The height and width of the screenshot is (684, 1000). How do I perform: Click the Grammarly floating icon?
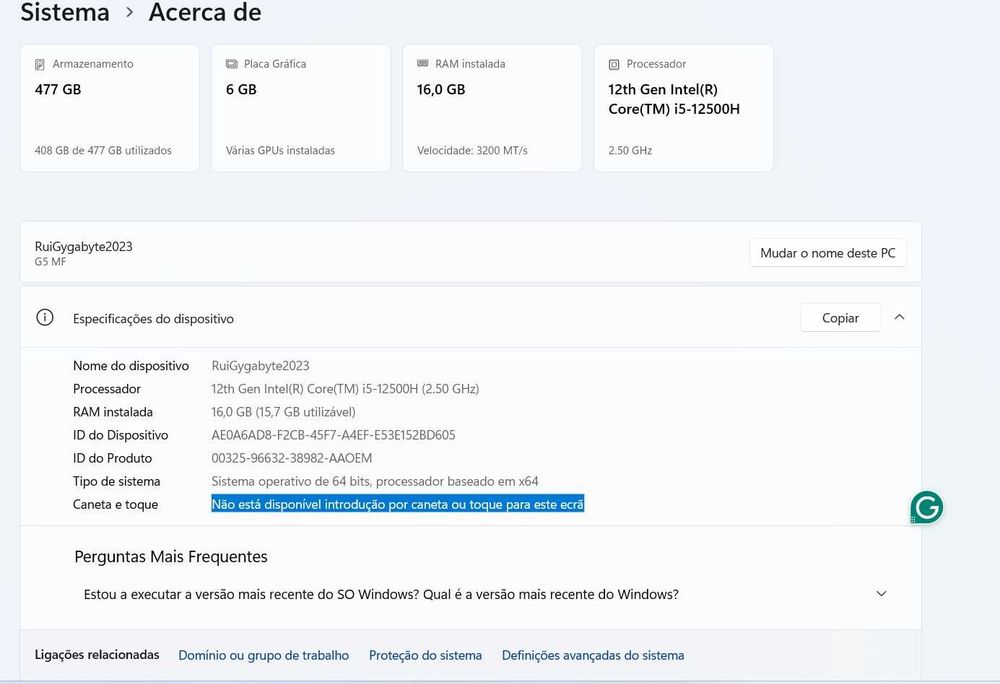coord(927,507)
